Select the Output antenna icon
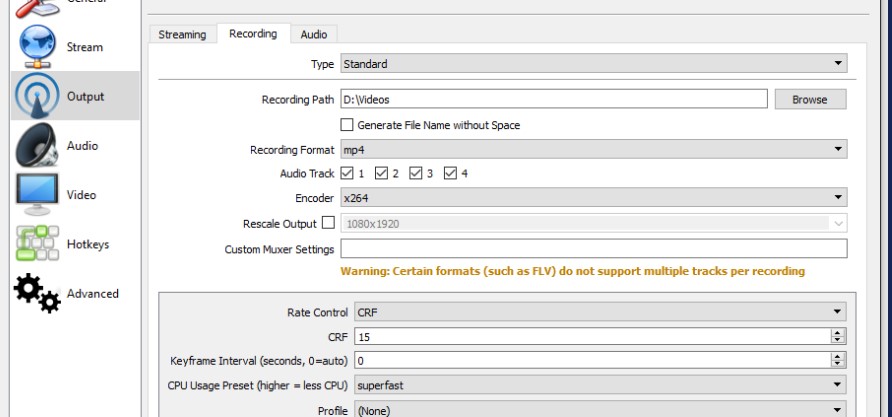Image resolution: width=892 pixels, height=417 pixels. tap(35, 97)
